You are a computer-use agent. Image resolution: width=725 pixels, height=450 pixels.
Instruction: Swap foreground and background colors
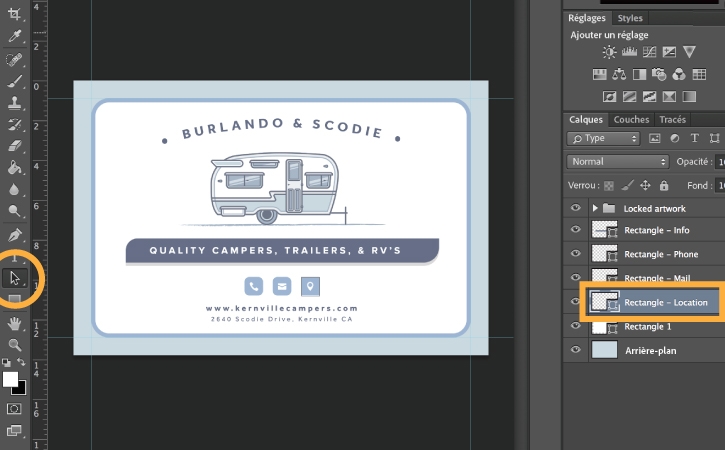pos(21,362)
